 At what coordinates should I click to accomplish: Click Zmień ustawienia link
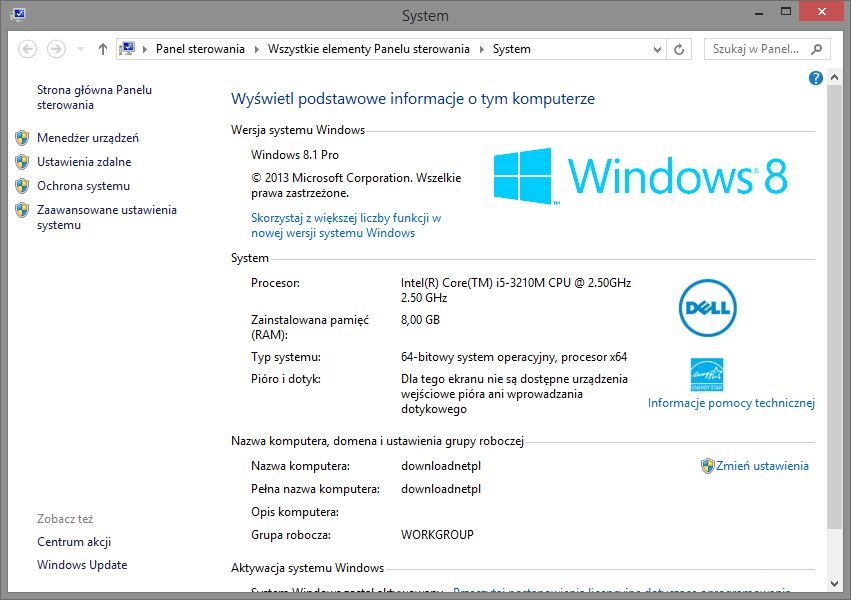pyautogui.click(x=762, y=465)
